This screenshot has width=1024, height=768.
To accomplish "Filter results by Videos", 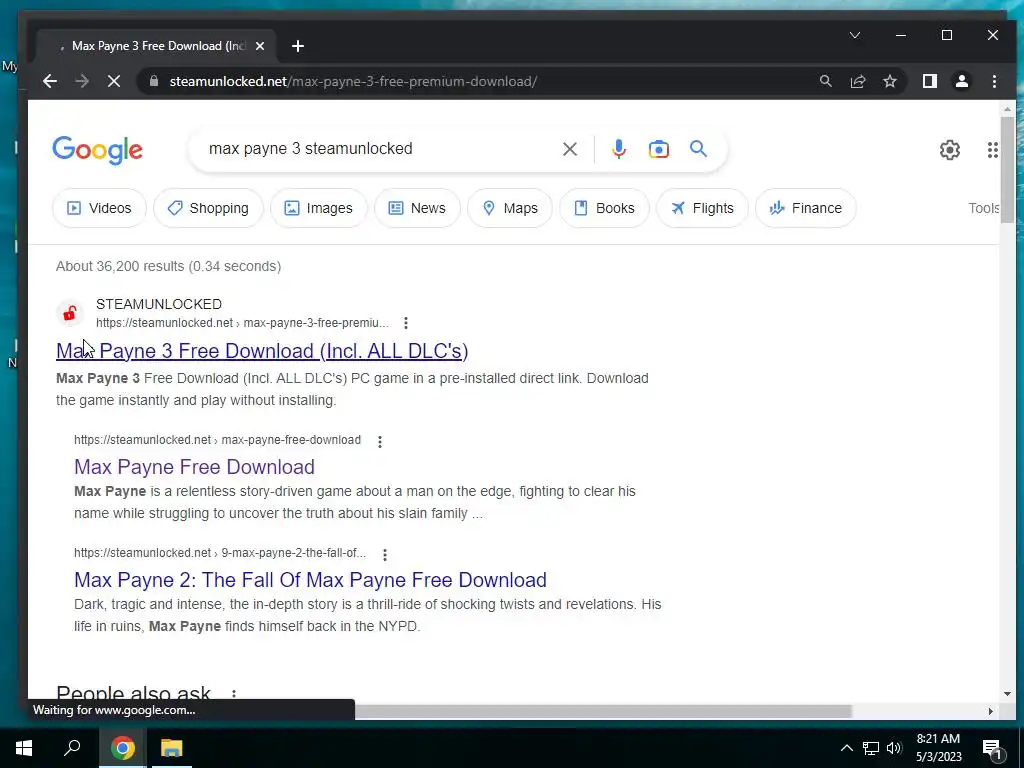I will tap(99, 208).
